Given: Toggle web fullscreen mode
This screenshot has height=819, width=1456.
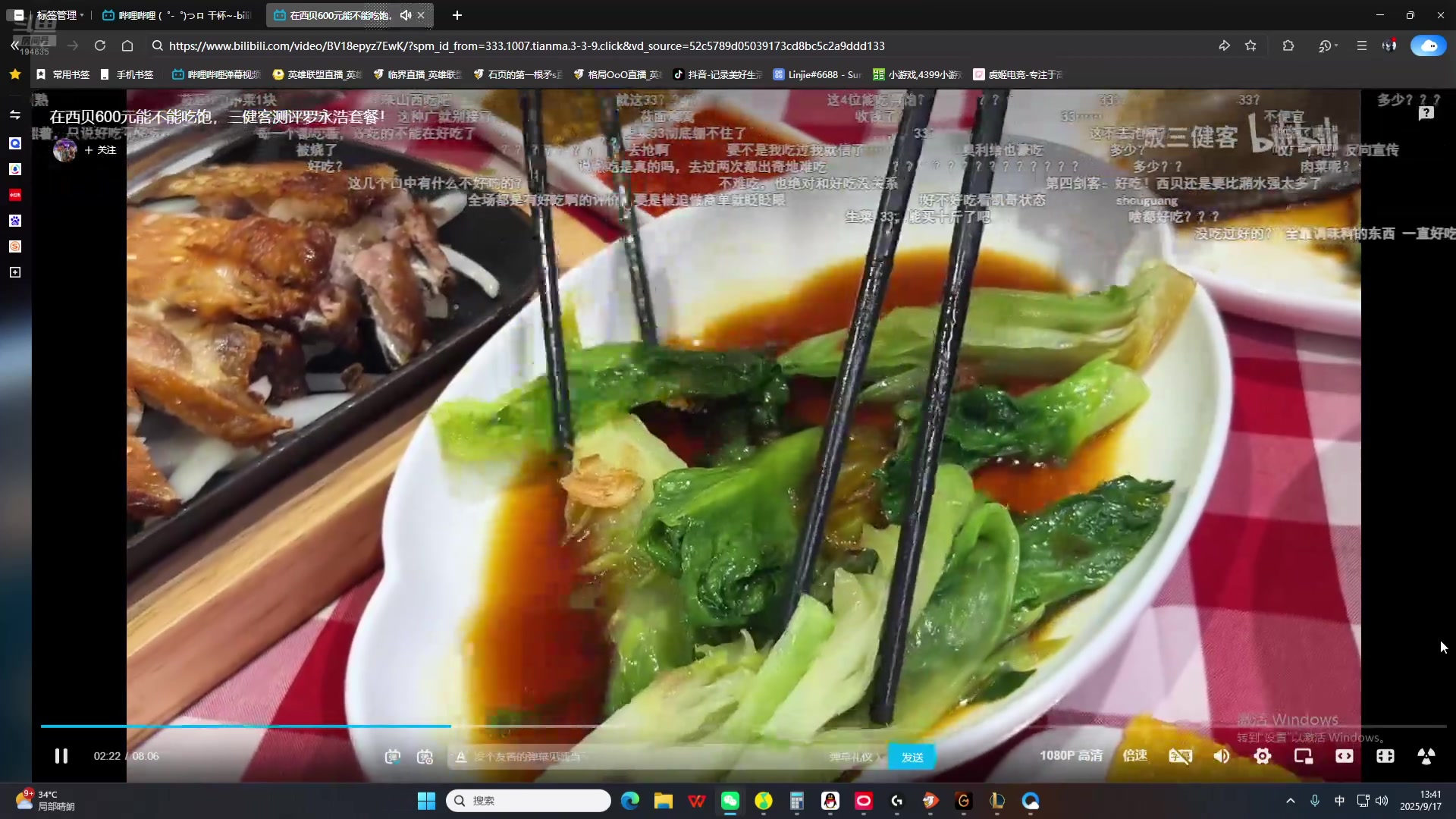Looking at the screenshot, I should 1385,756.
